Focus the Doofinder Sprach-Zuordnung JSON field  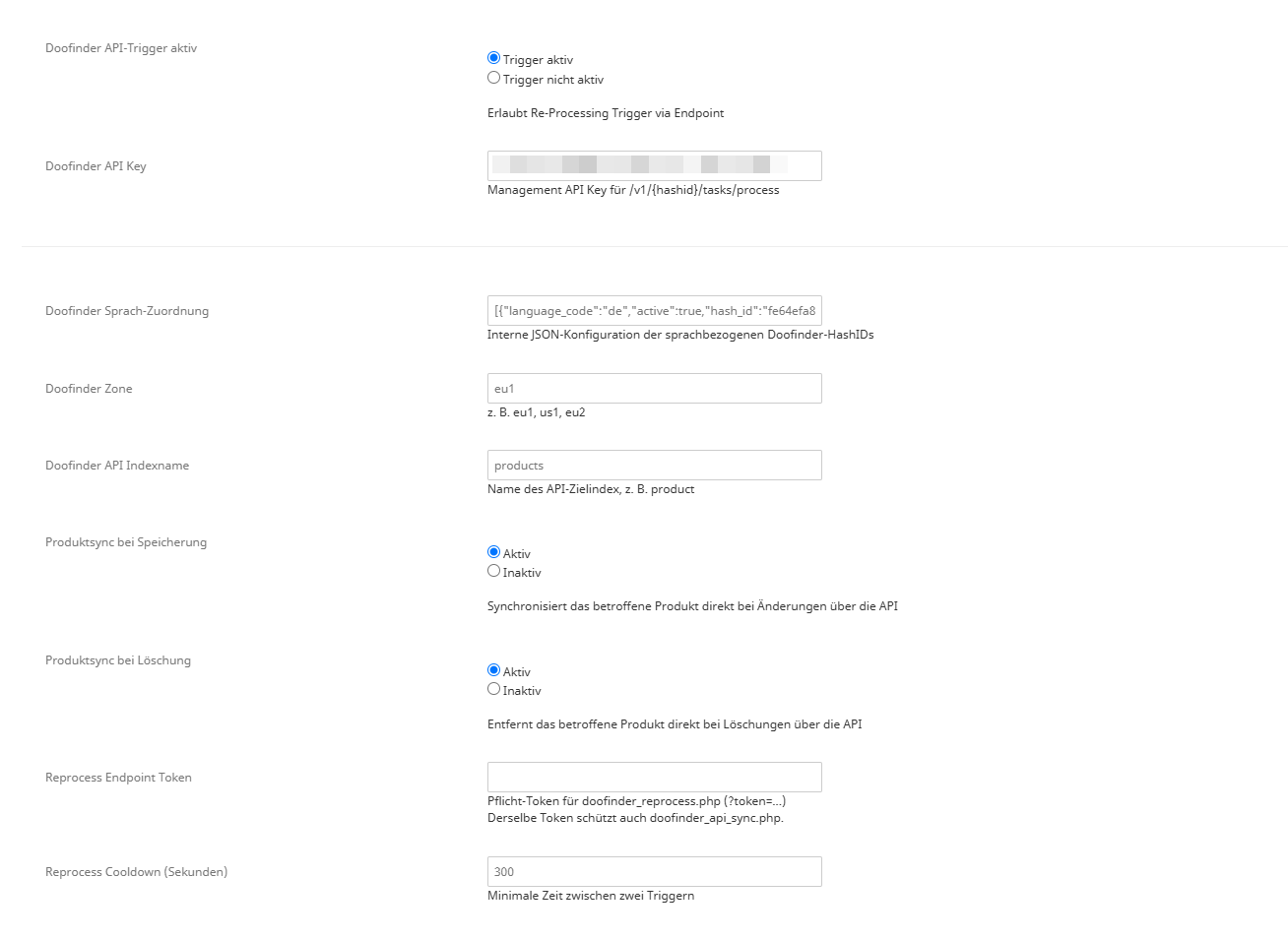655,310
